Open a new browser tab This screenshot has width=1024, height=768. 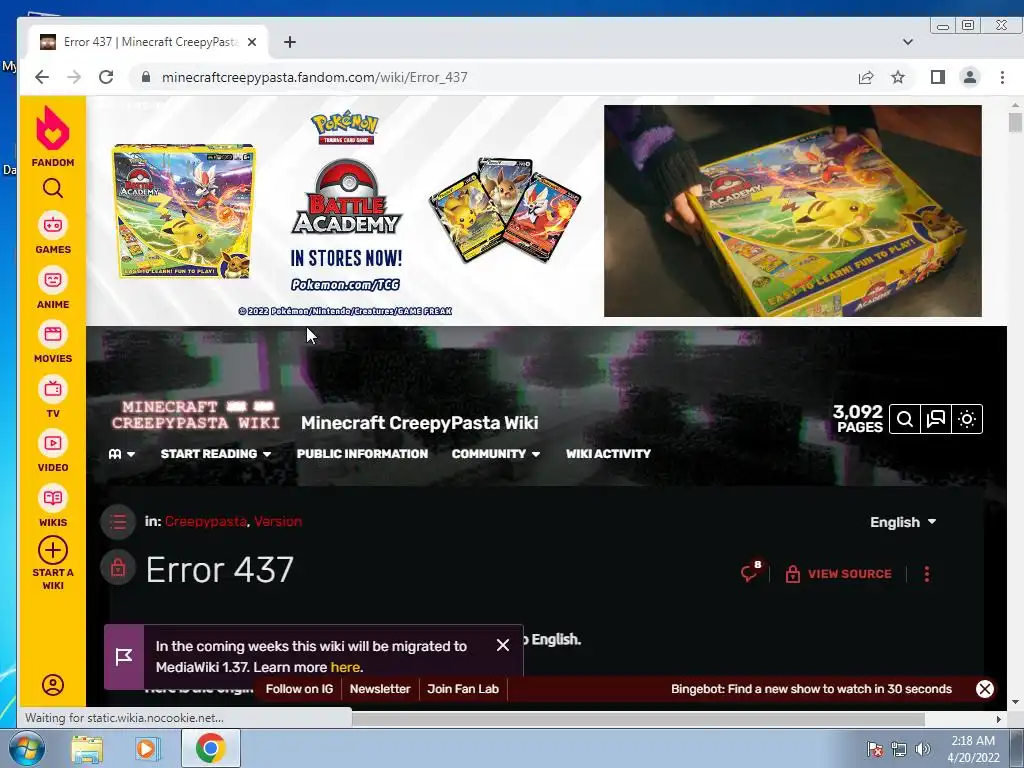[290, 42]
